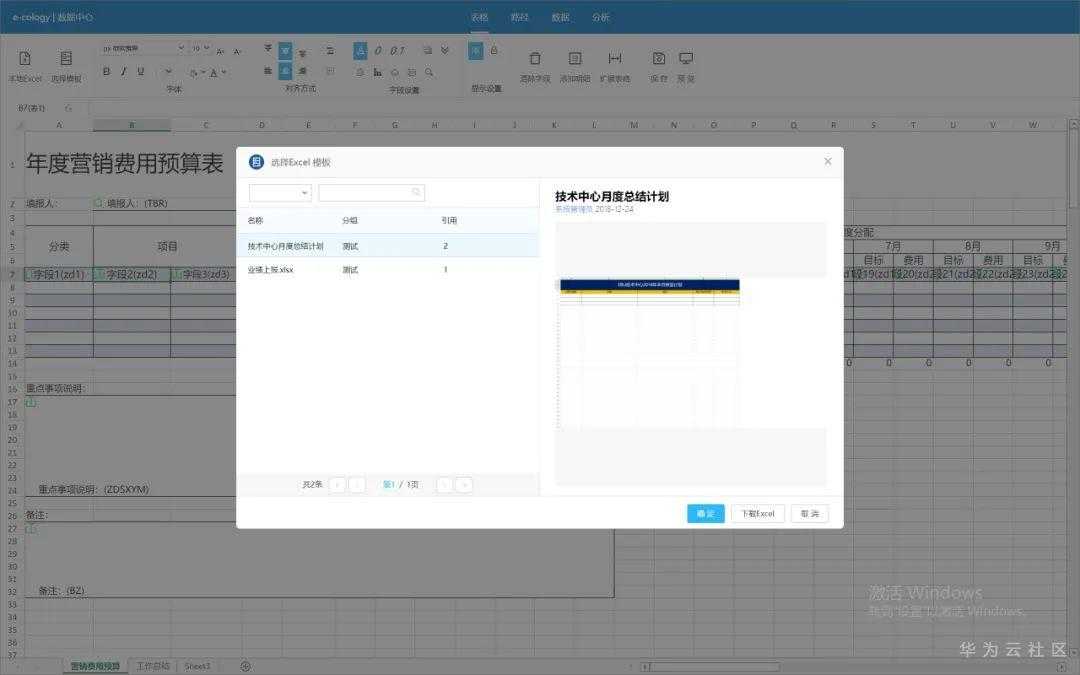
Task: Click the lock icon in display settings
Action: tap(494, 50)
